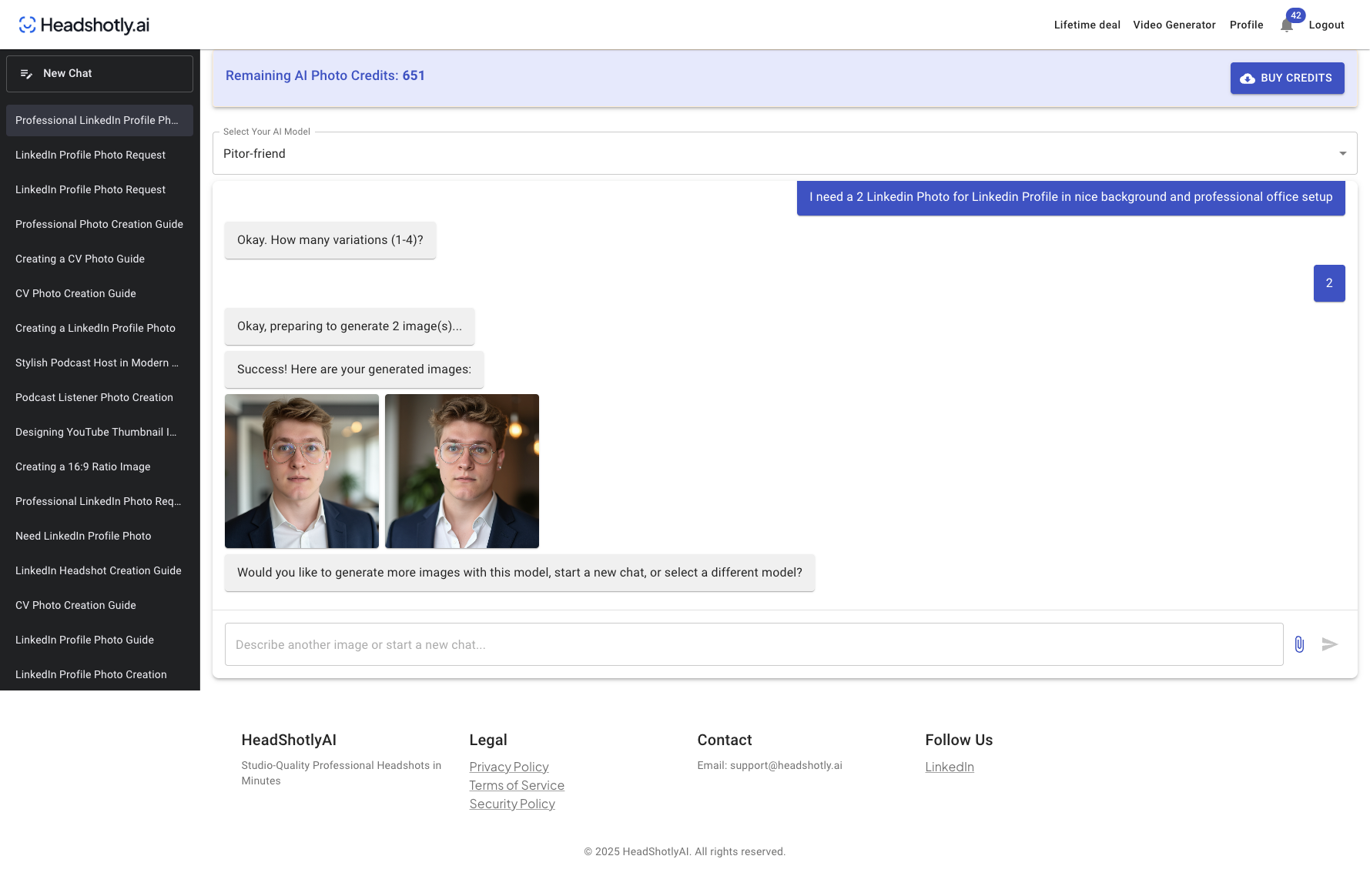Screen dimensions: 1370x896
Task: Click the notification bell icon
Action: pyautogui.click(x=1286, y=25)
